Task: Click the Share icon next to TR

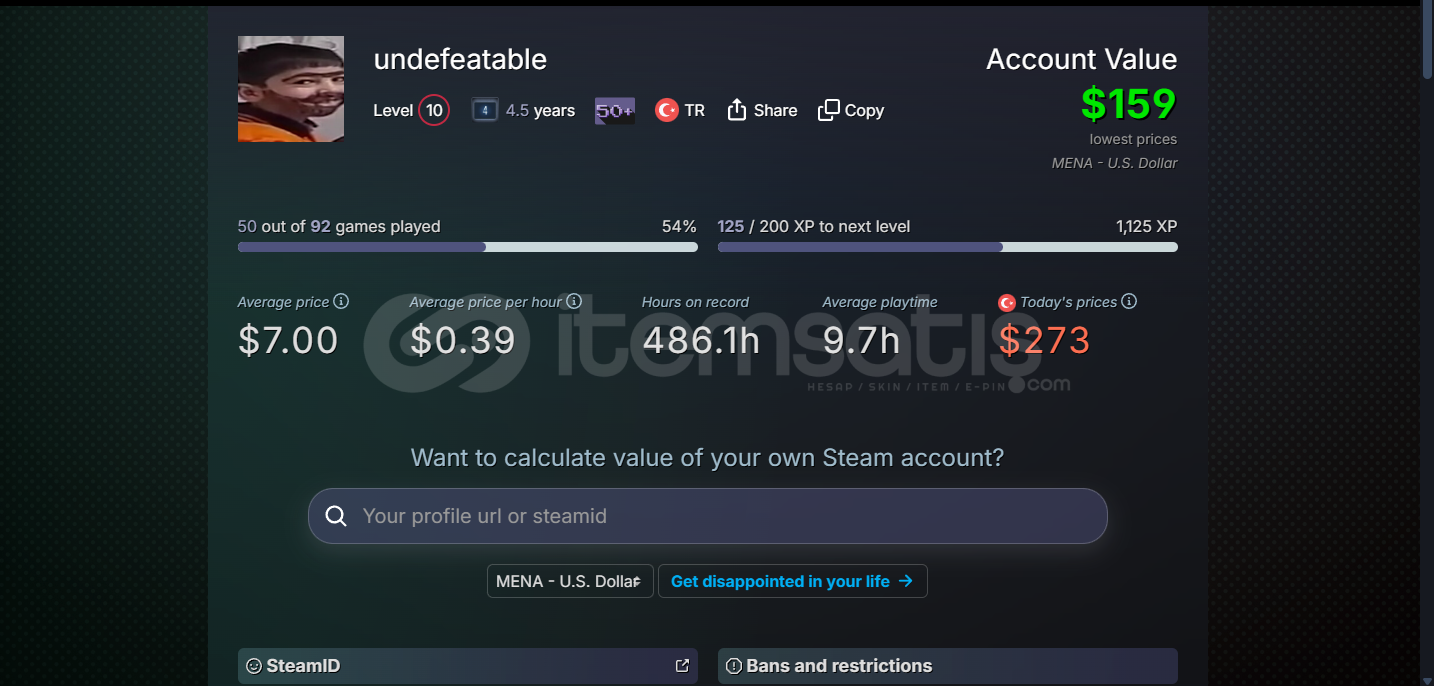Action: tap(737, 110)
